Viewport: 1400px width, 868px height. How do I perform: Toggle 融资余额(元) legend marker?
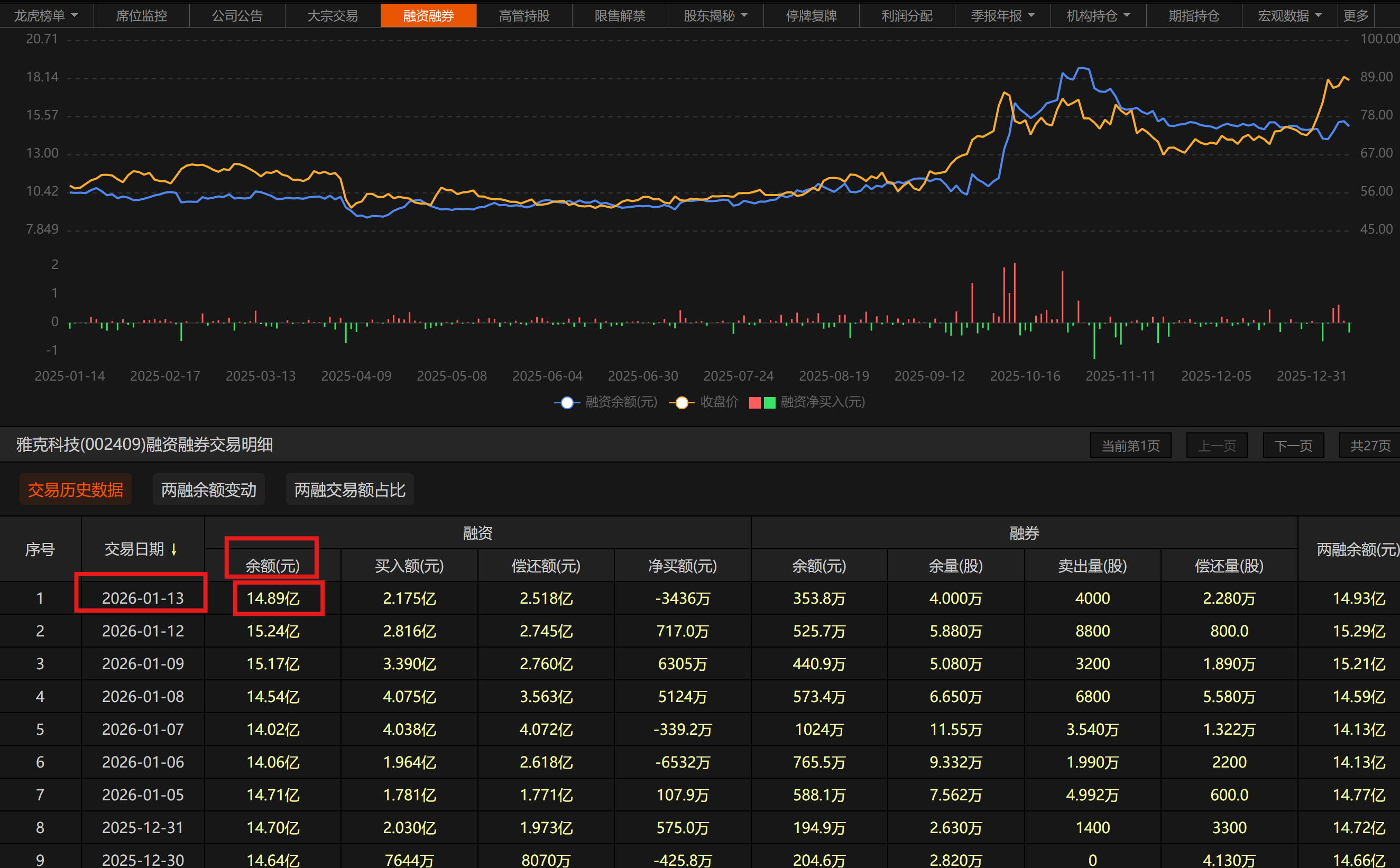tap(567, 402)
